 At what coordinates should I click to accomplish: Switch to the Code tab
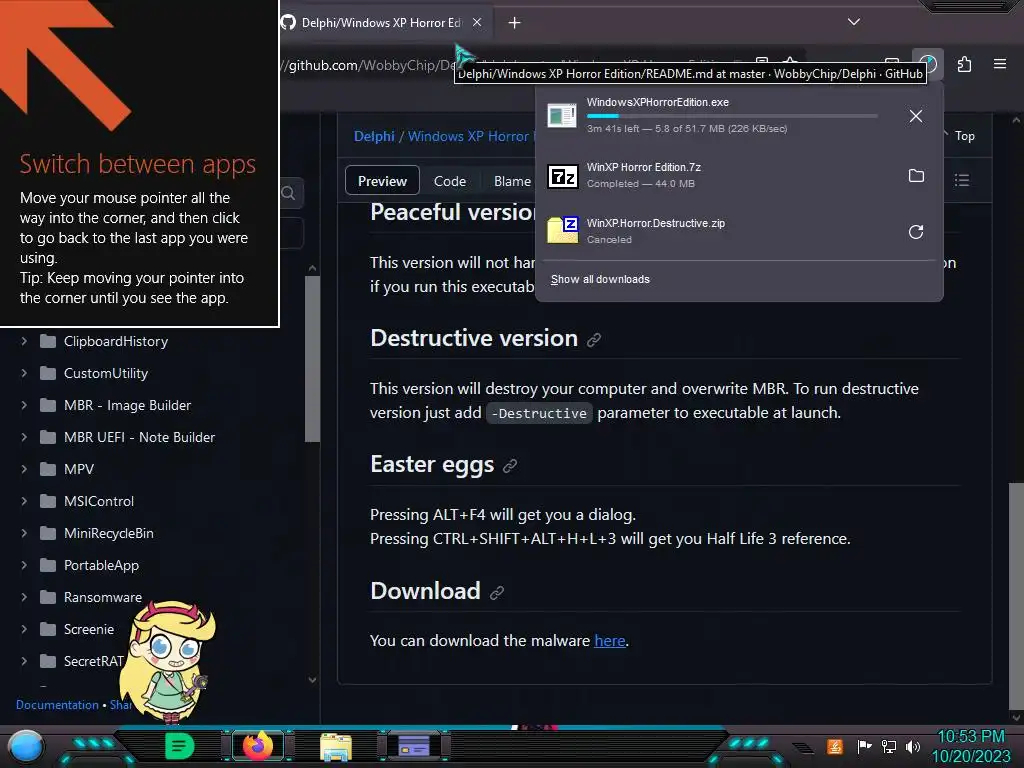[x=450, y=181]
